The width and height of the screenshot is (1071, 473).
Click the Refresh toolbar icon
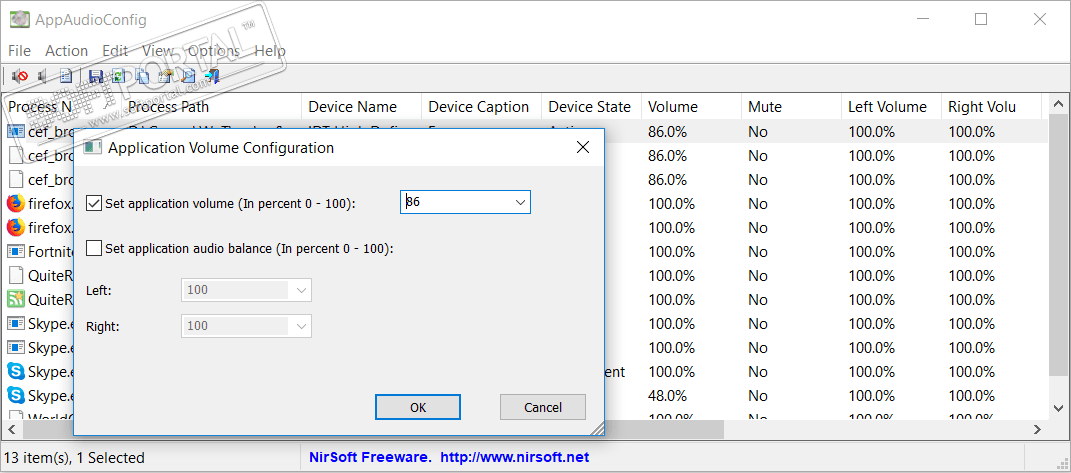[x=118, y=76]
